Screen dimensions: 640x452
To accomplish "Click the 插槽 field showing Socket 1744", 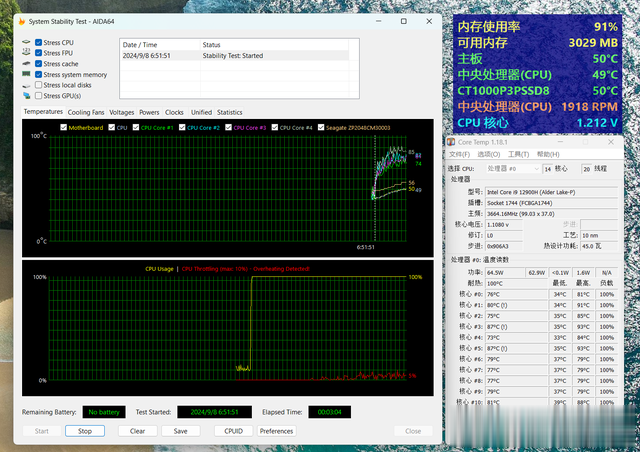I will coord(551,203).
